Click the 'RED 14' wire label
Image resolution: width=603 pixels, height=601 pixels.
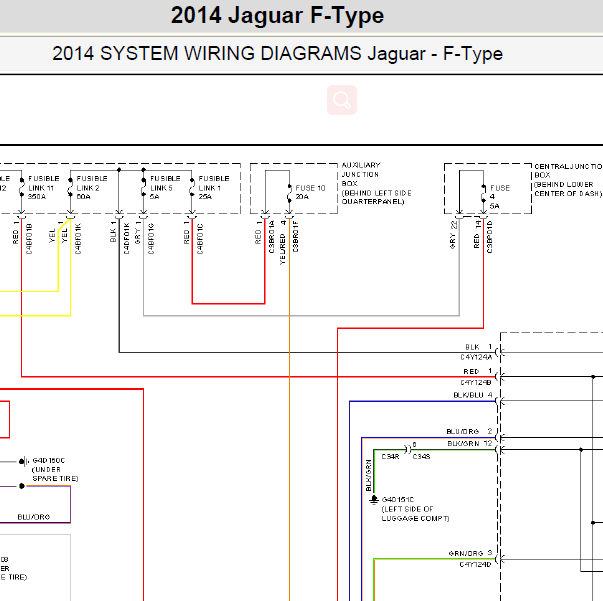pyautogui.click(x=477, y=234)
